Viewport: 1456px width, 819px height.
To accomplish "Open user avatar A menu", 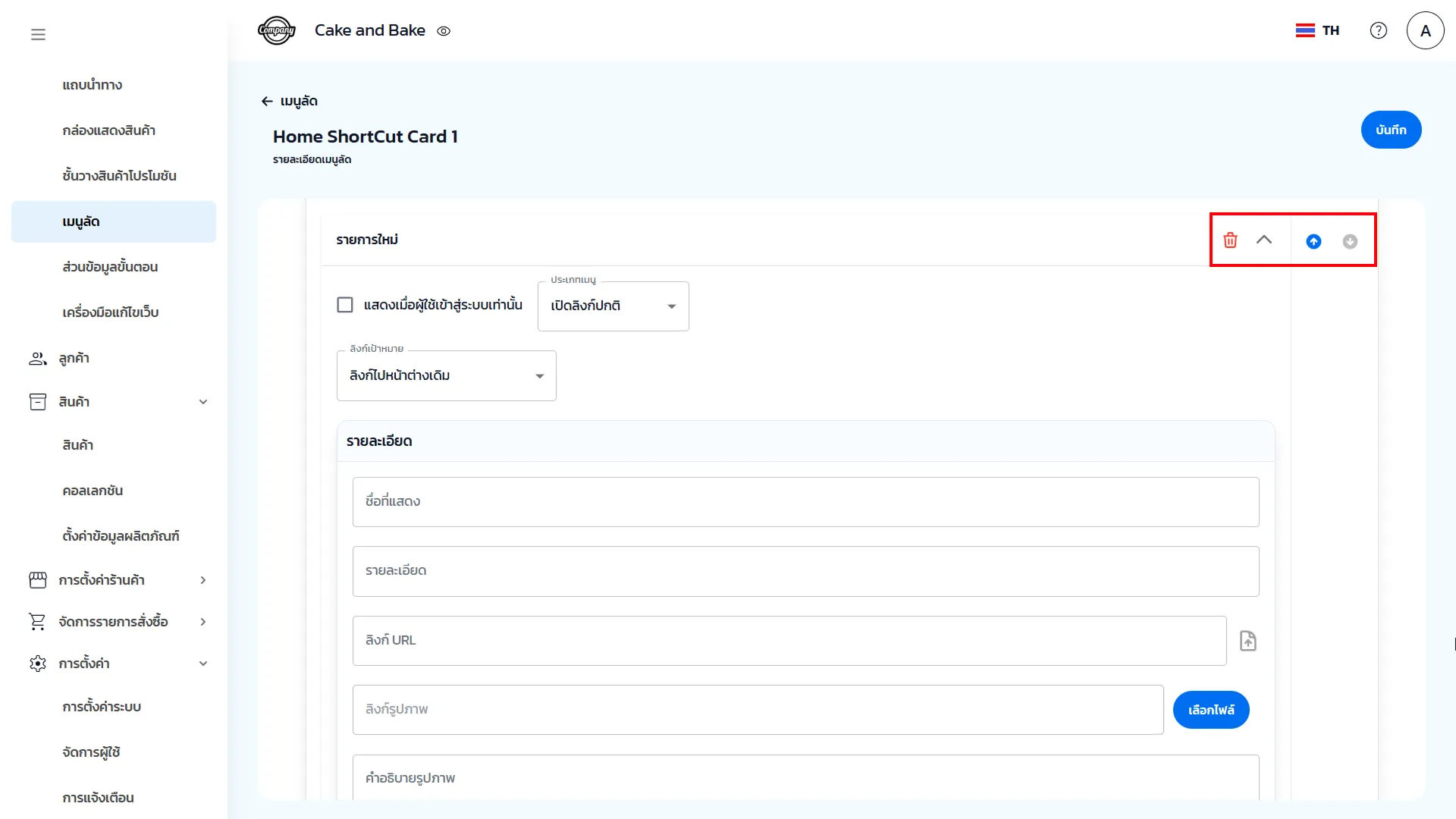I will click(x=1425, y=30).
